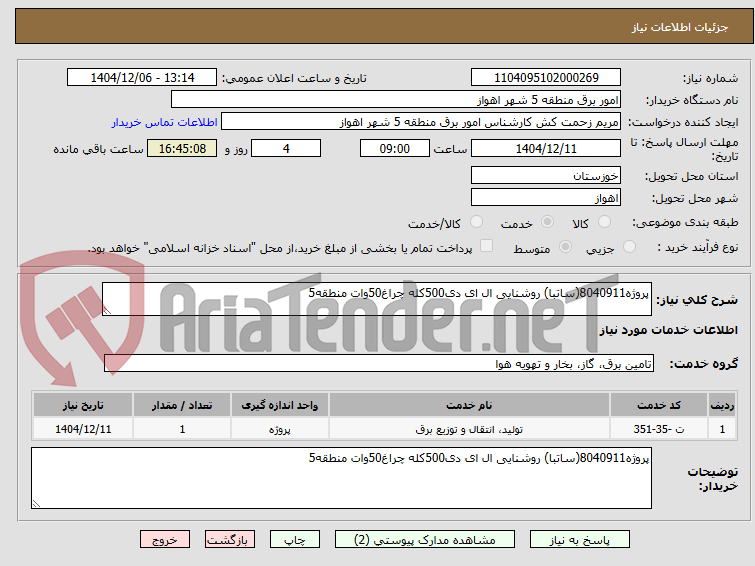
Task: Click the بازگشت back button
Action: click(230, 540)
